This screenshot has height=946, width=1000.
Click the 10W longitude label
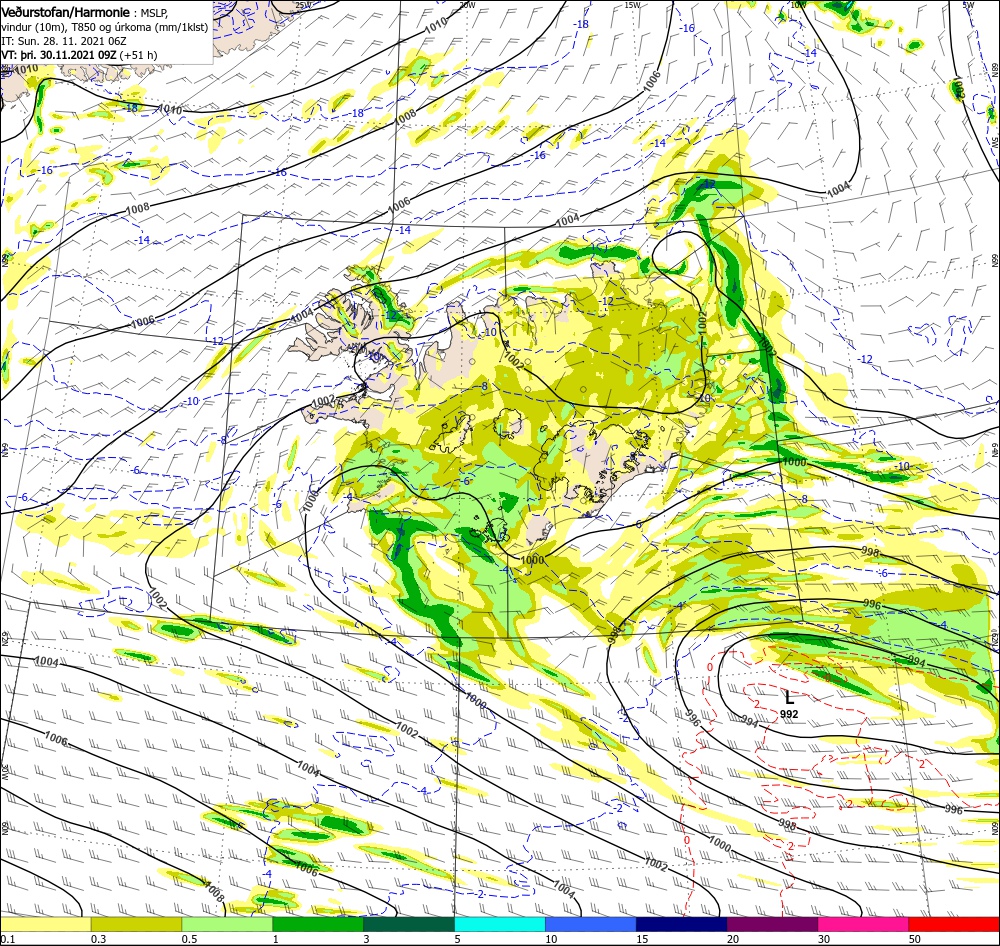pos(798,5)
